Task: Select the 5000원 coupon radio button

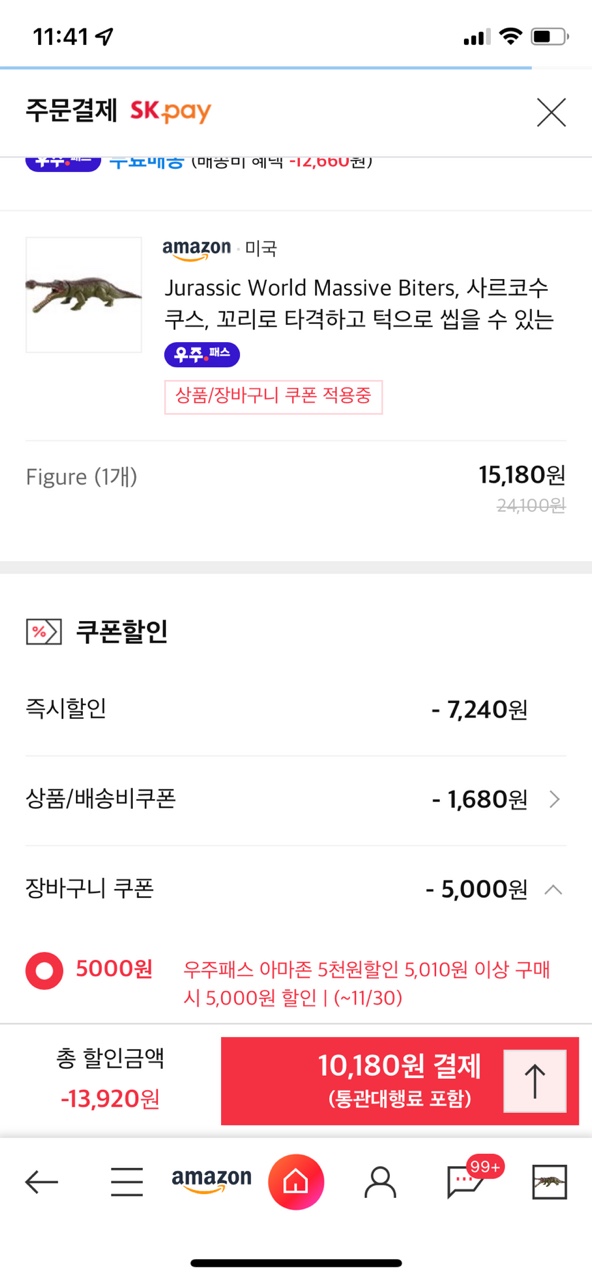Action: point(44,970)
